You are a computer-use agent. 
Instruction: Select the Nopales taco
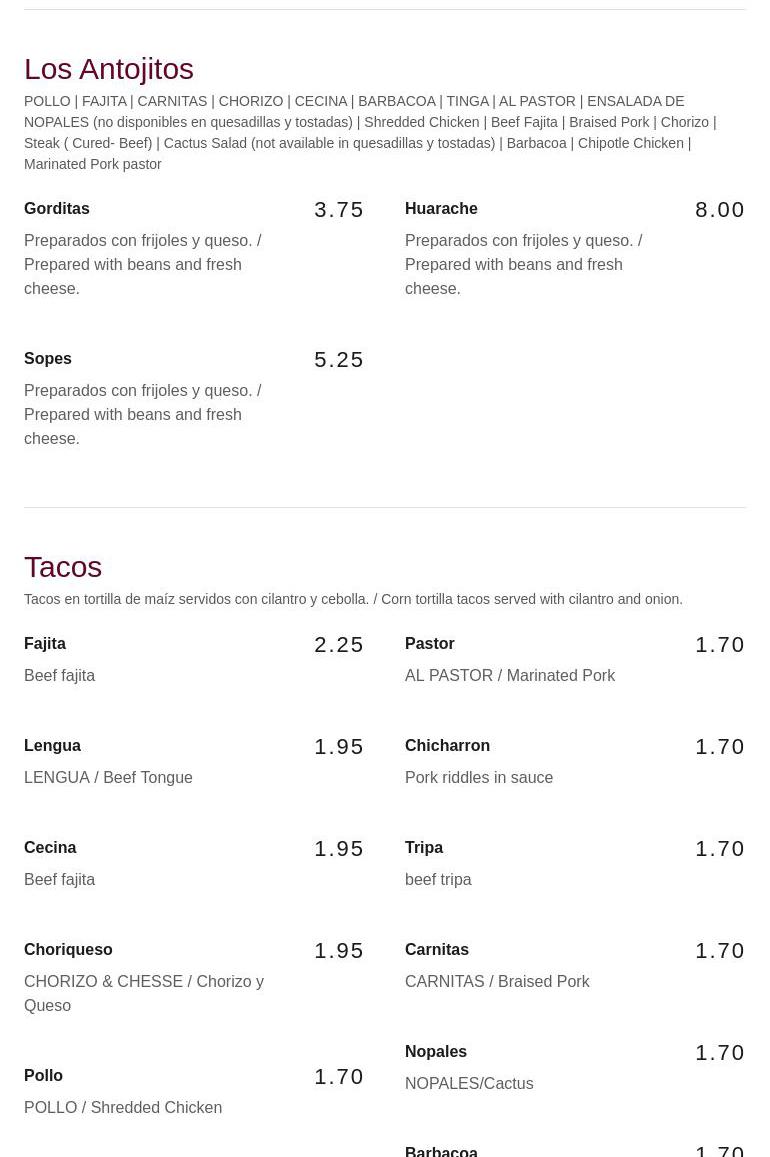coord(436,1052)
